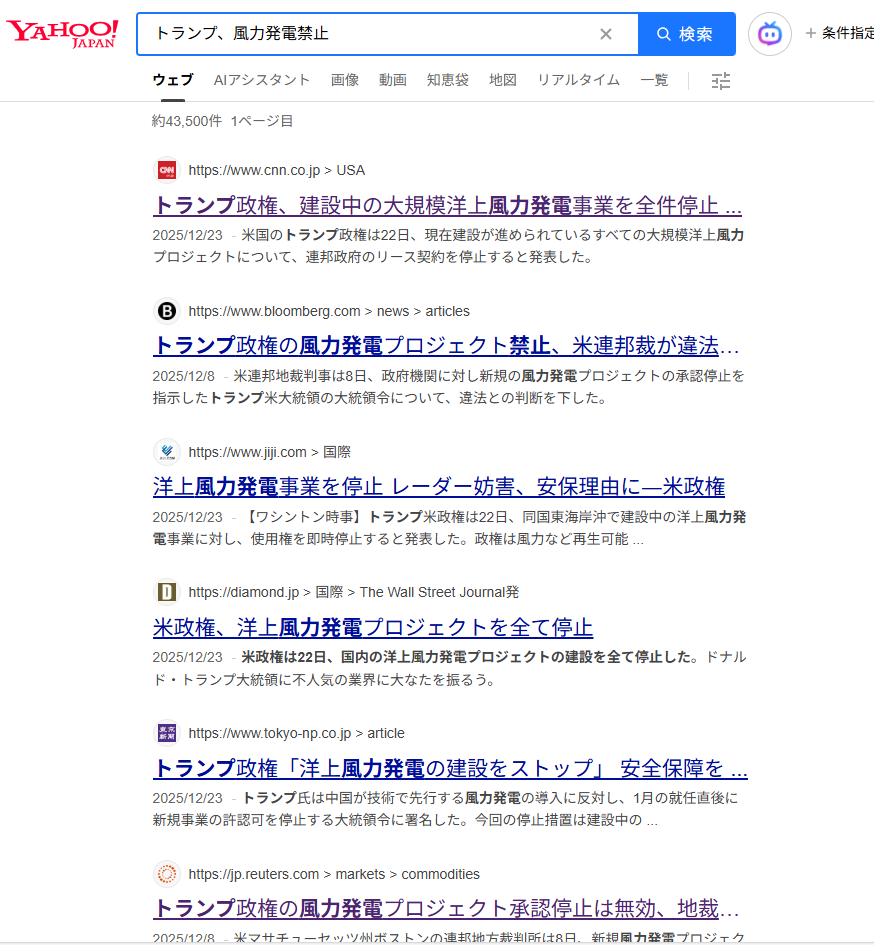Click the CNN favicon in first result
Viewport: 874px width, 945px height.
[x=167, y=170]
